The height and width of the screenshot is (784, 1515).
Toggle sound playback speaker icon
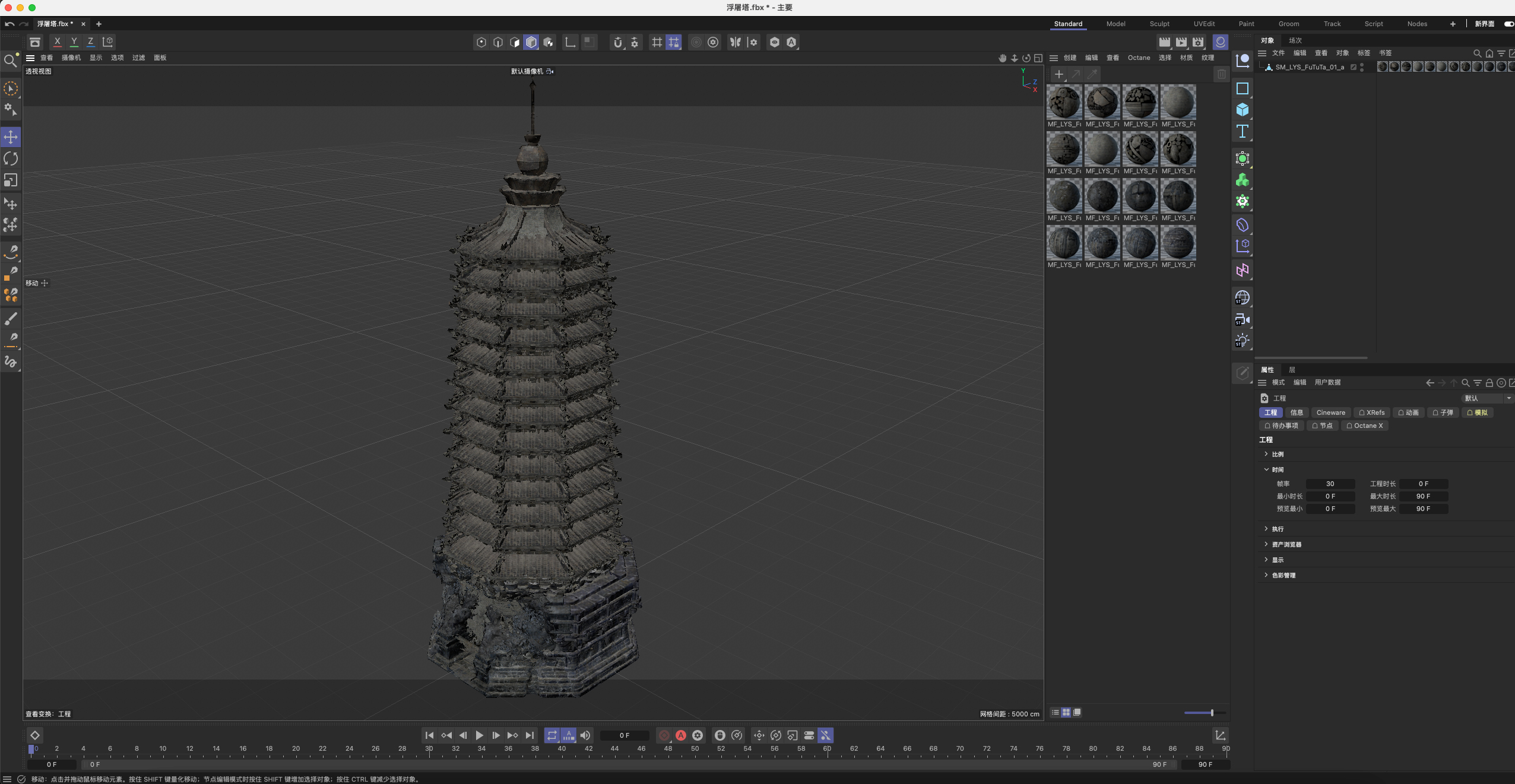tap(585, 735)
